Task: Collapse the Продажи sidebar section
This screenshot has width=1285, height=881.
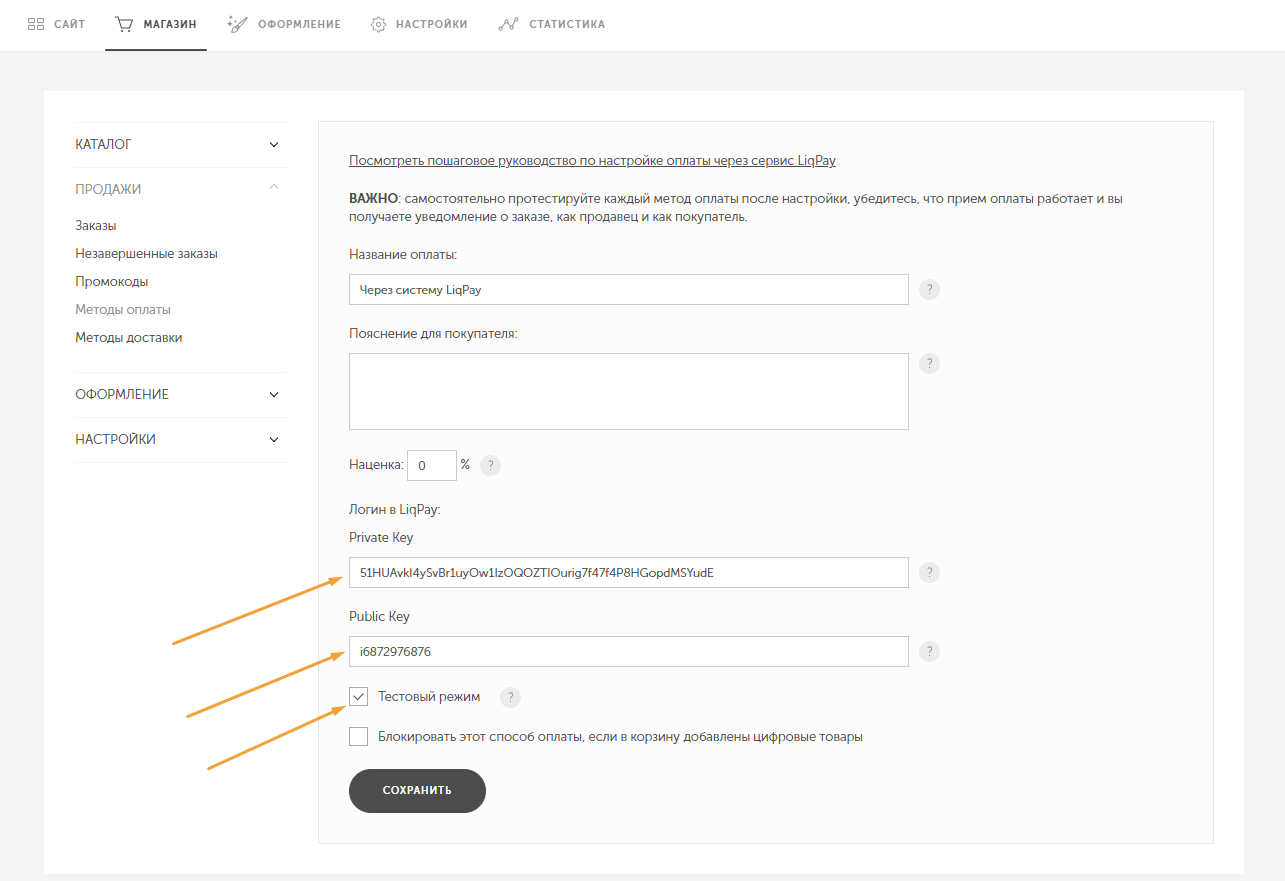Action: click(x=181, y=189)
